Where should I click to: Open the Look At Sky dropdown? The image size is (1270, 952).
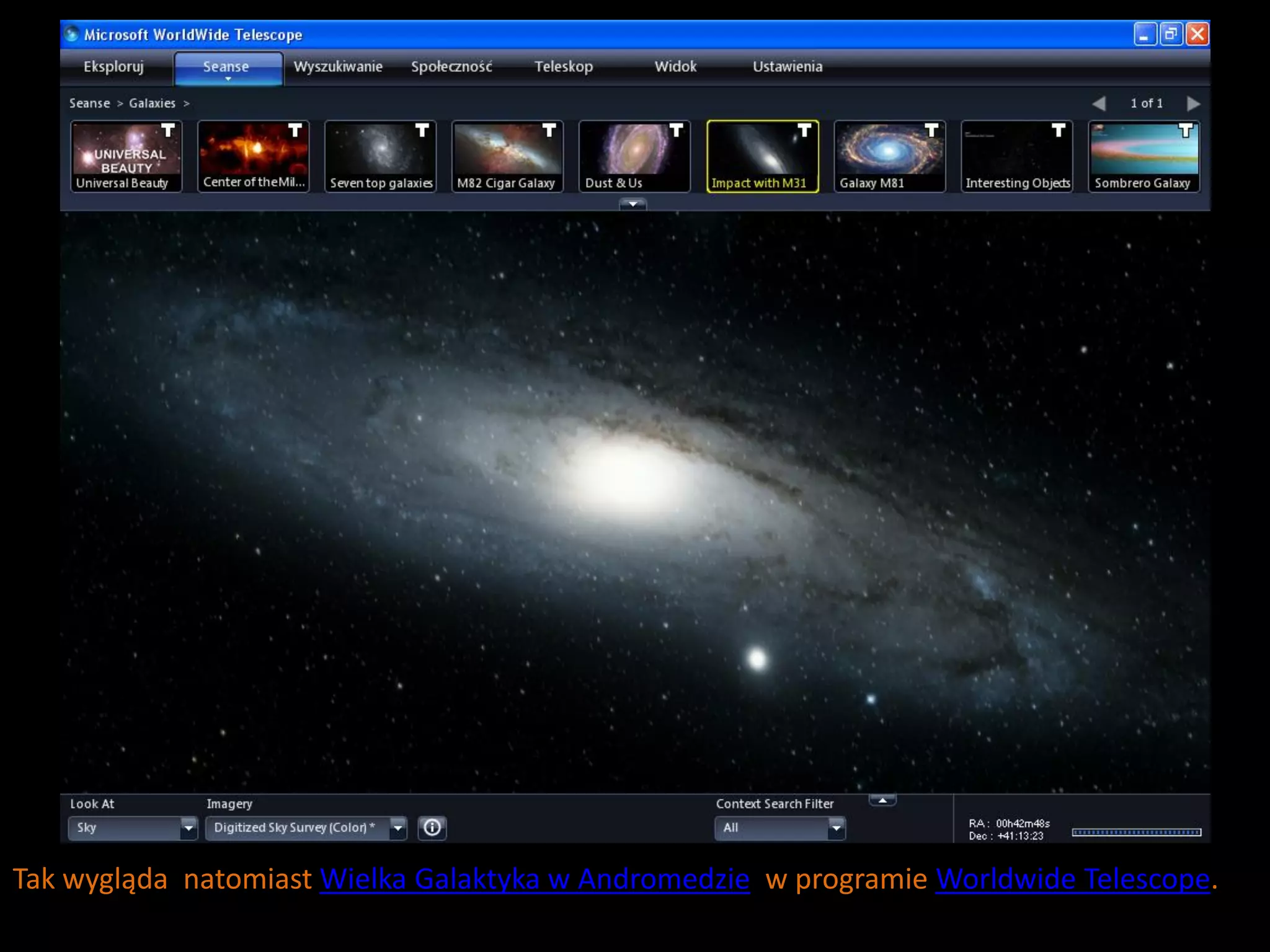pos(133,828)
